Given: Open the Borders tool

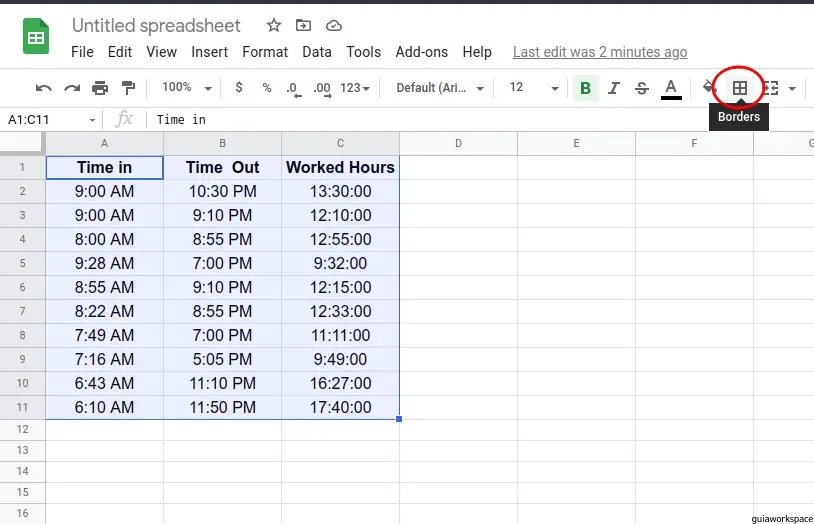Looking at the screenshot, I should 740,88.
